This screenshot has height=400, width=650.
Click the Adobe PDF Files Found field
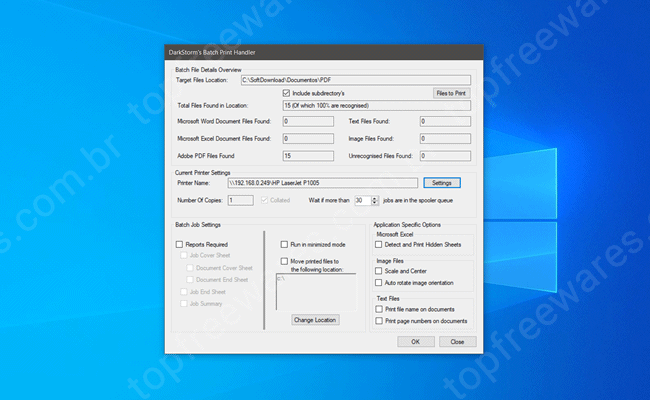pos(308,156)
